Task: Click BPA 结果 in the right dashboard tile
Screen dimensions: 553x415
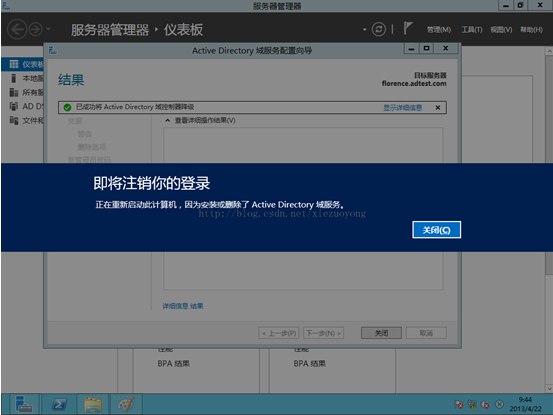Action: click(x=310, y=364)
